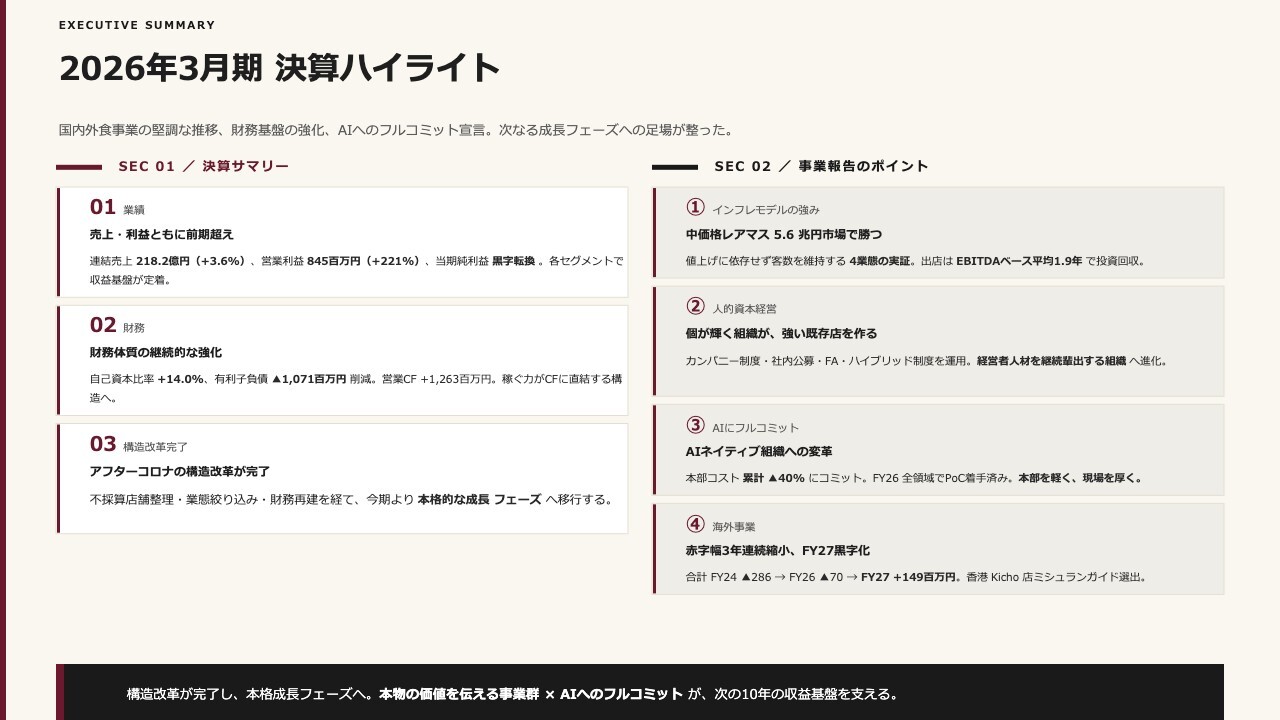Click the subtitle starting 国内外食事業の堅調な推移

(x=398, y=130)
